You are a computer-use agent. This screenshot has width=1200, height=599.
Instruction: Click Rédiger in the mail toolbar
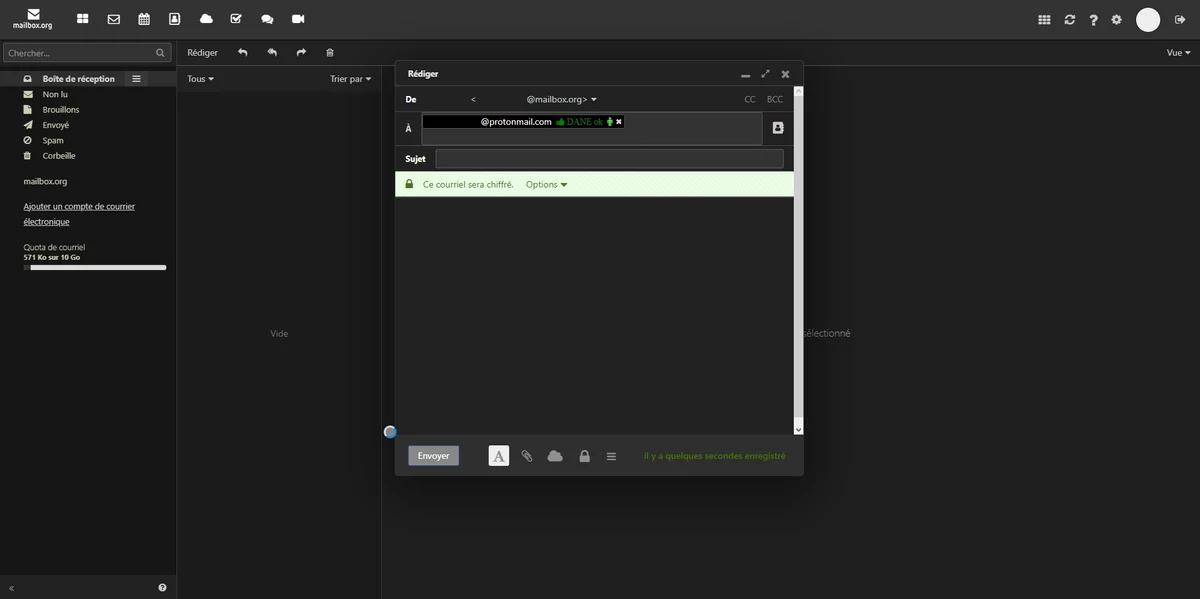(203, 53)
